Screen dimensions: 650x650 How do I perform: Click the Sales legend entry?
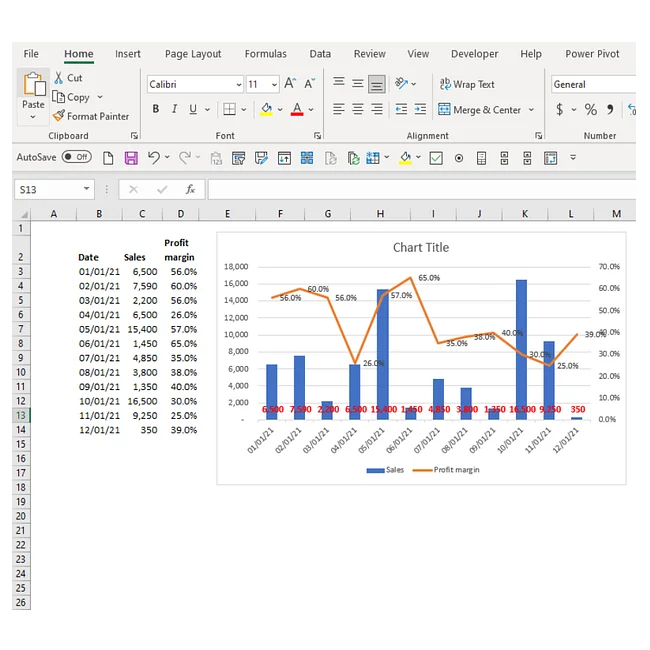coord(385,470)
